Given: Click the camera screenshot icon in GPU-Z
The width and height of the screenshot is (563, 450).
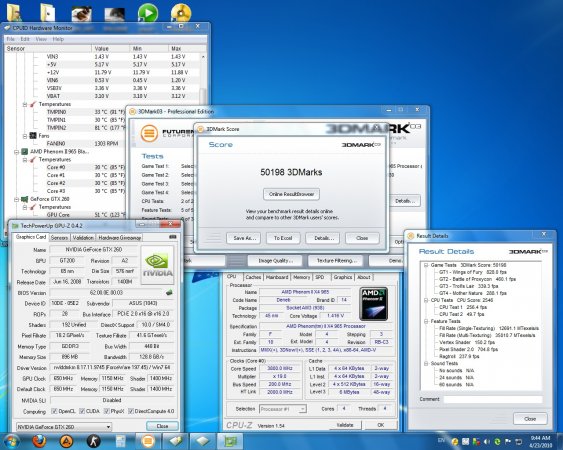Looking at the screenshot, I should tap(173, 237).
